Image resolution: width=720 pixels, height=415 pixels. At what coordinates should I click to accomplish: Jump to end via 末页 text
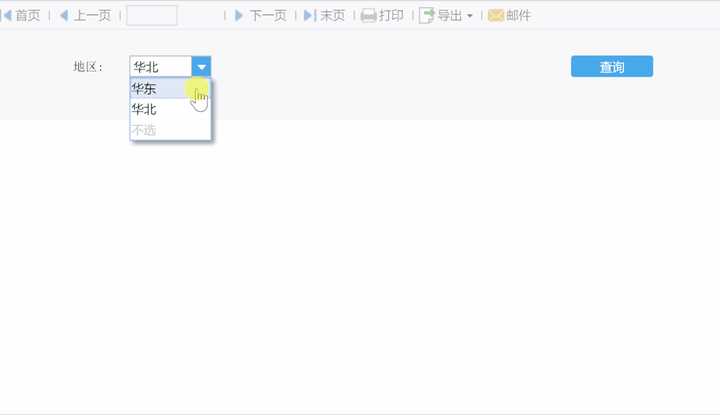point(332,15)
